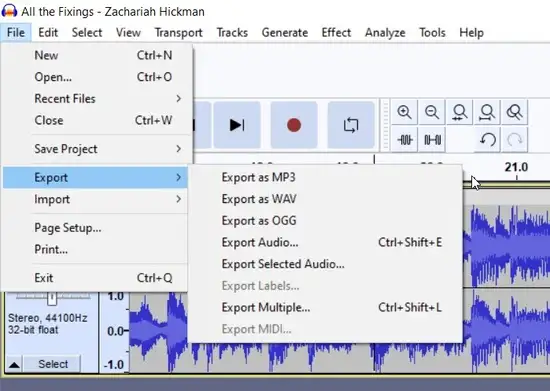This screenshot has width=550, height=391.
Task: Open the Generate menu
Action: click(285, 33)
